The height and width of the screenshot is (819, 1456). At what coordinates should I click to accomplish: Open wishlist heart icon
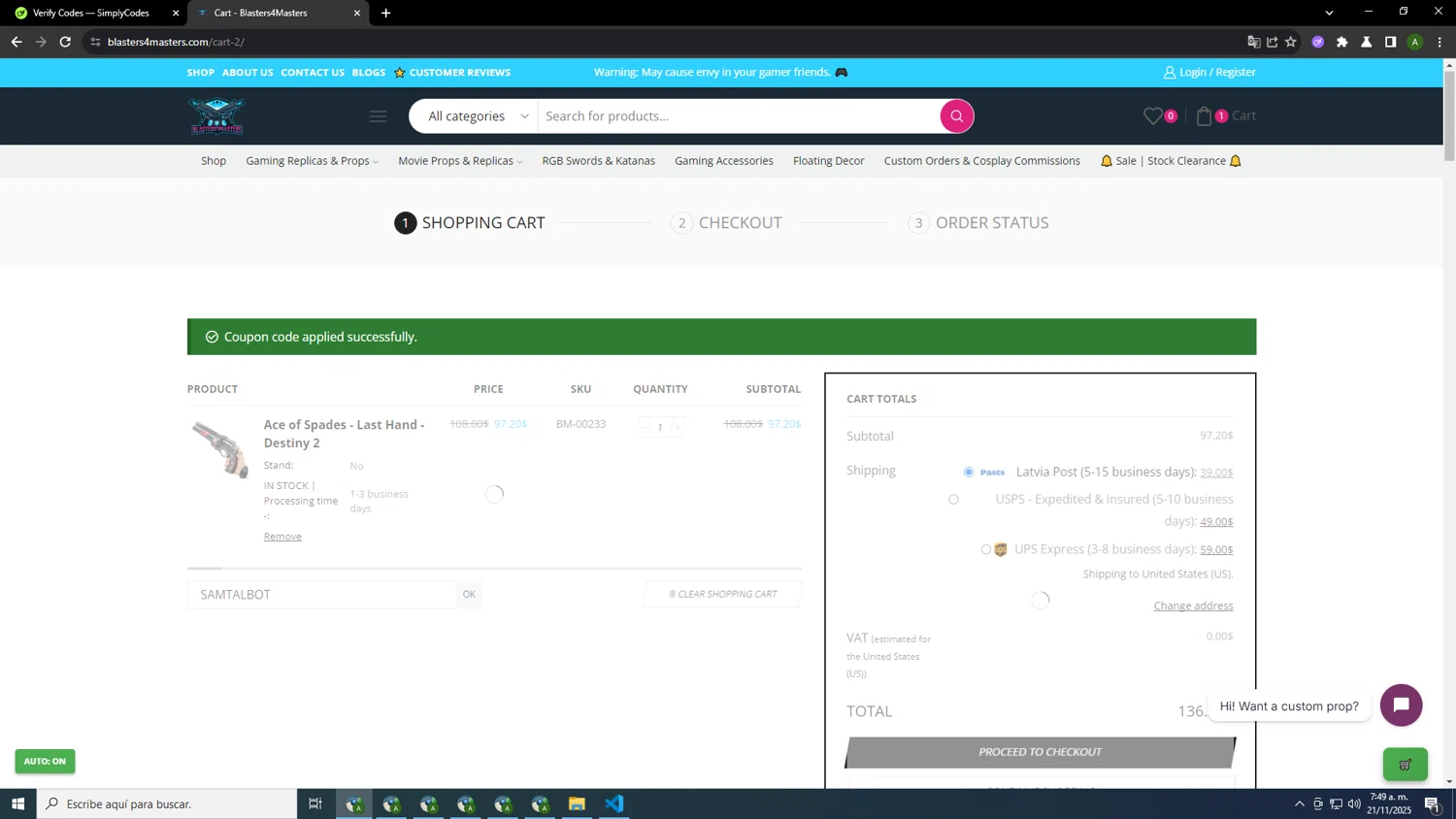1153,115
